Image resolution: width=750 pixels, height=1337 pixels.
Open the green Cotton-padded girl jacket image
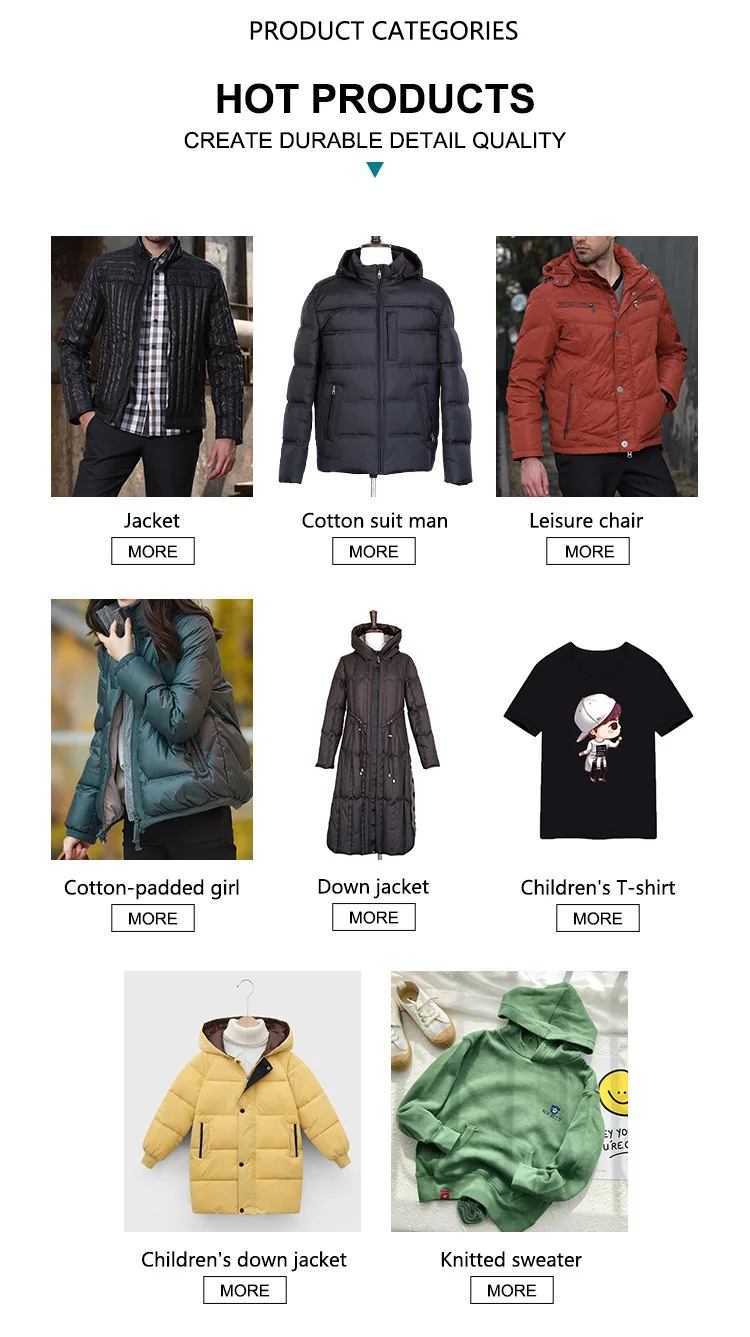[152, 729]
